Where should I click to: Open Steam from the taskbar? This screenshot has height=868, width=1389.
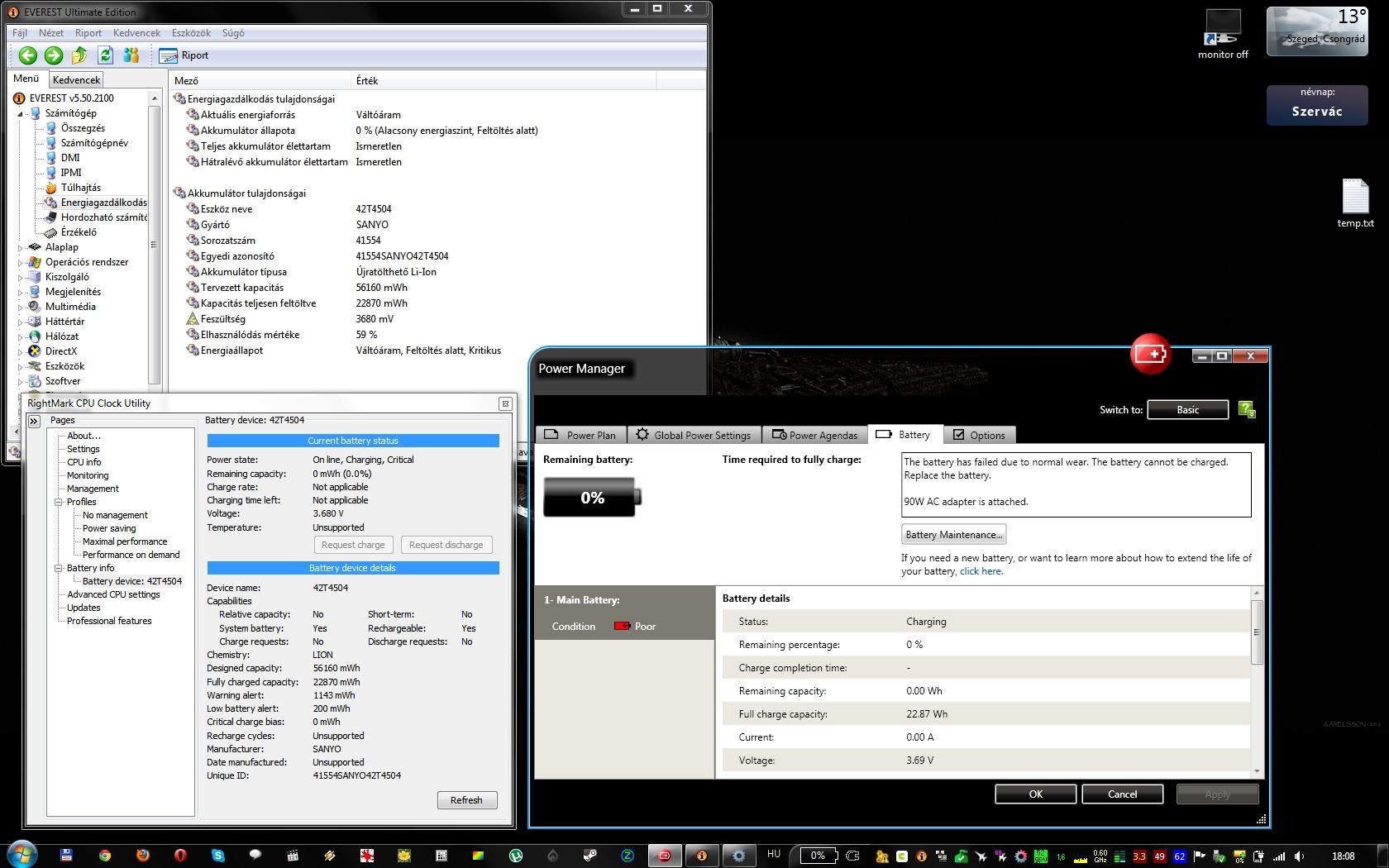pos(590,856)
